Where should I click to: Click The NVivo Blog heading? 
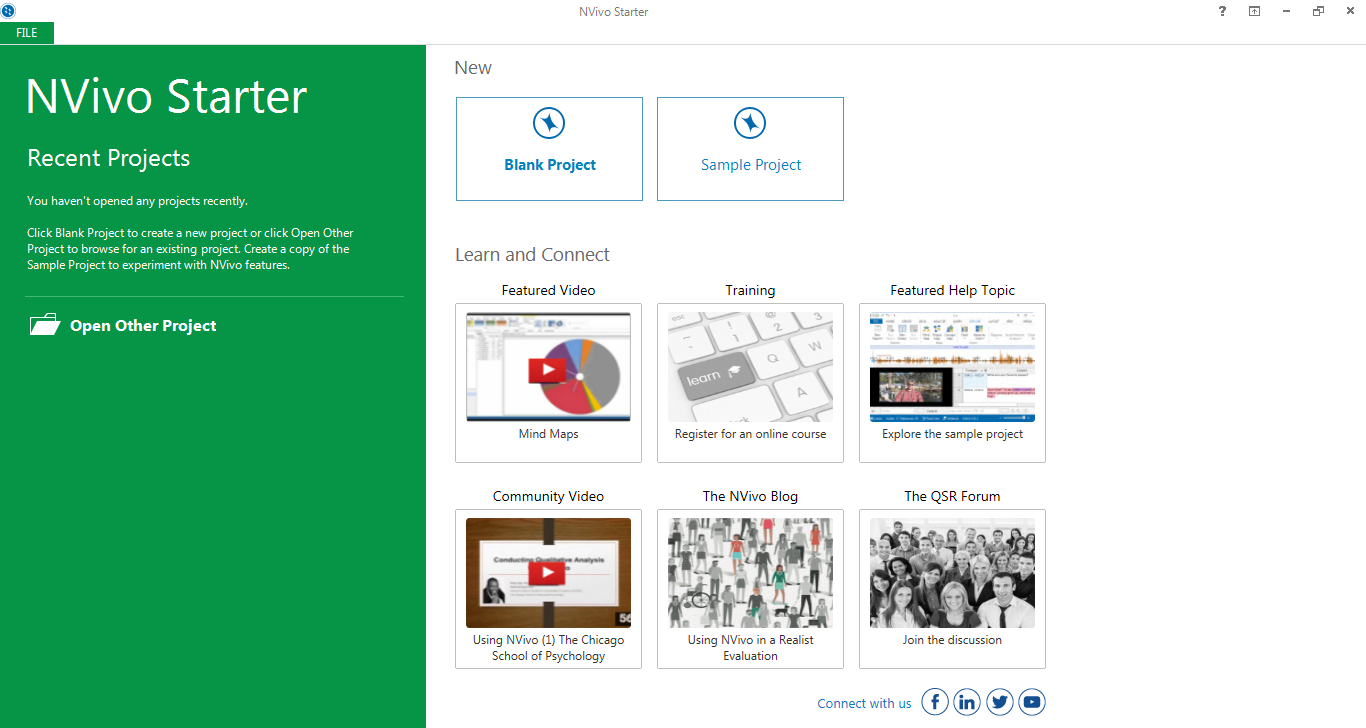pyautogui.click(x=750, y=496)
